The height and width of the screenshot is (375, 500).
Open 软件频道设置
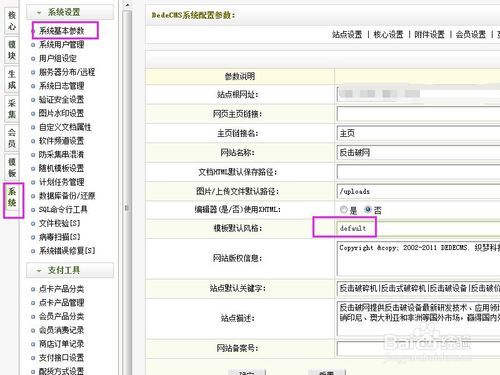[x=61, y=141]
